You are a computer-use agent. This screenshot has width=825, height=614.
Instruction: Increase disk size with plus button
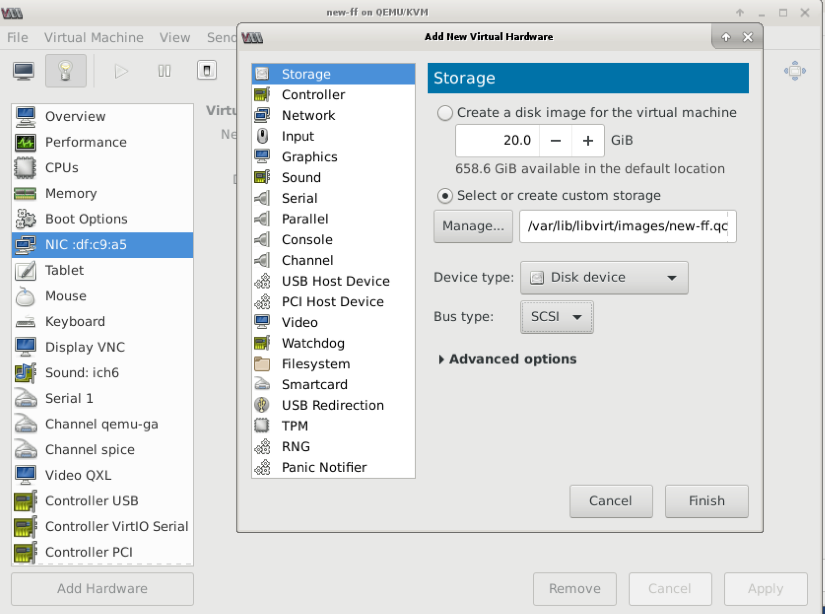pyautogui.click(x=588, y=141)
